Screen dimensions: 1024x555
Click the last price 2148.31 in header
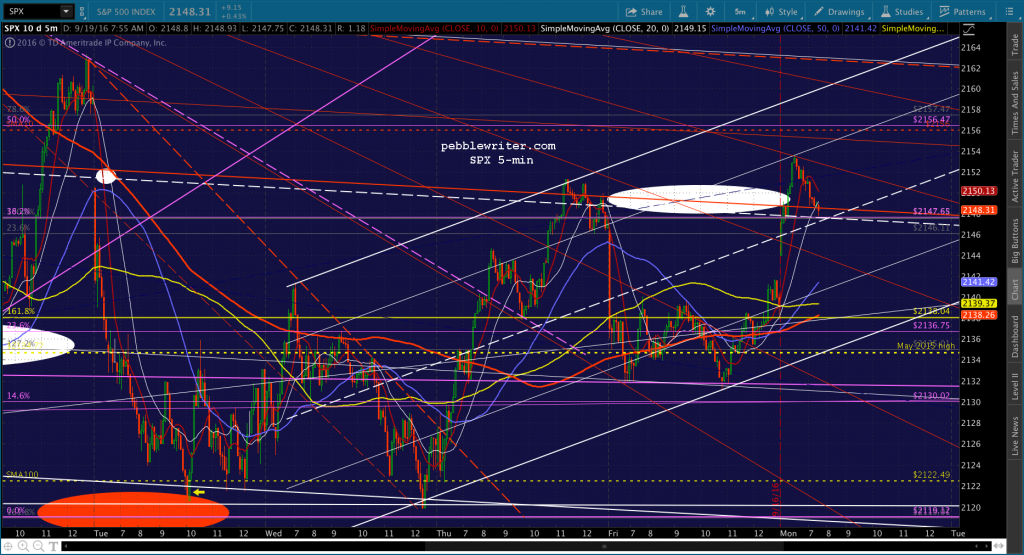pos(189,12)
